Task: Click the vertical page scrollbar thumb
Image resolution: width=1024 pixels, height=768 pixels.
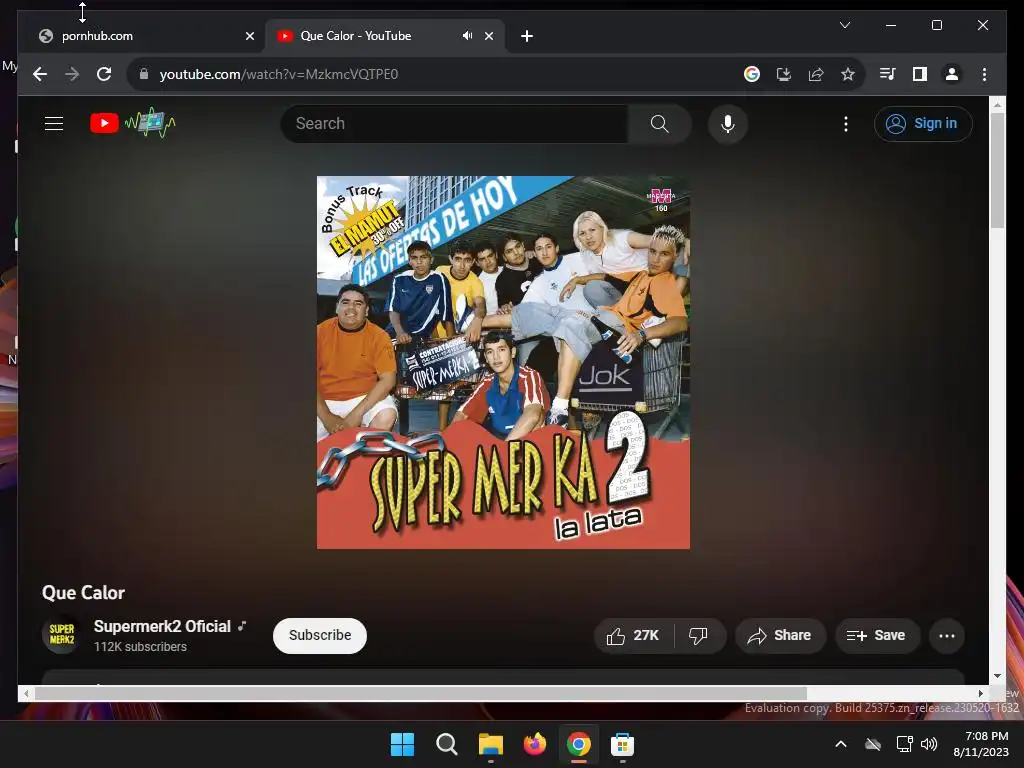Action: coord(997,170)
